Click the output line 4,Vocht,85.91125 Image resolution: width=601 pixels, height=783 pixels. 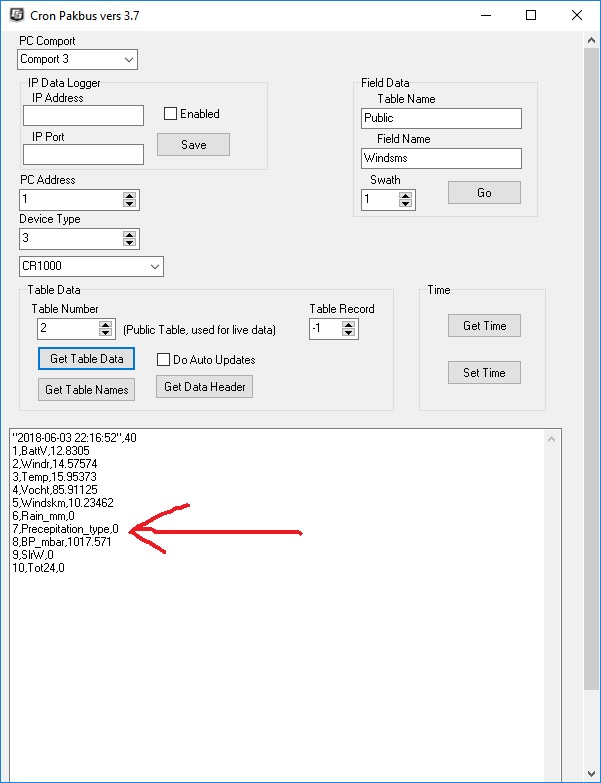coord(55,490)
